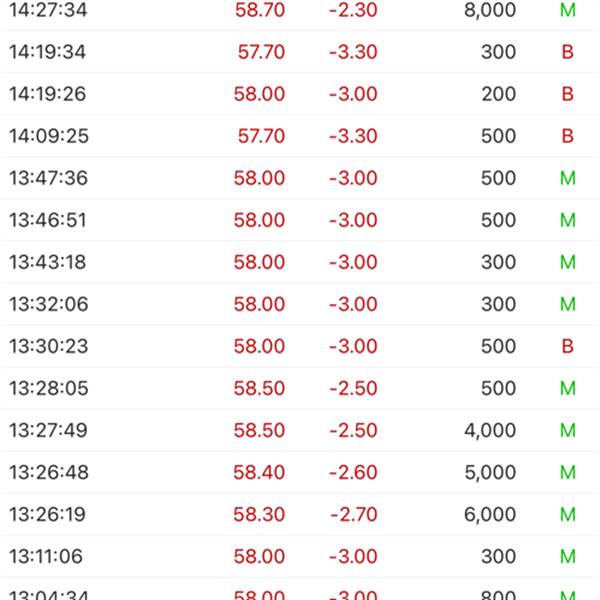Click the M indicator for the 13:46:51 trade
600x600 pixels.
point(568,220)
